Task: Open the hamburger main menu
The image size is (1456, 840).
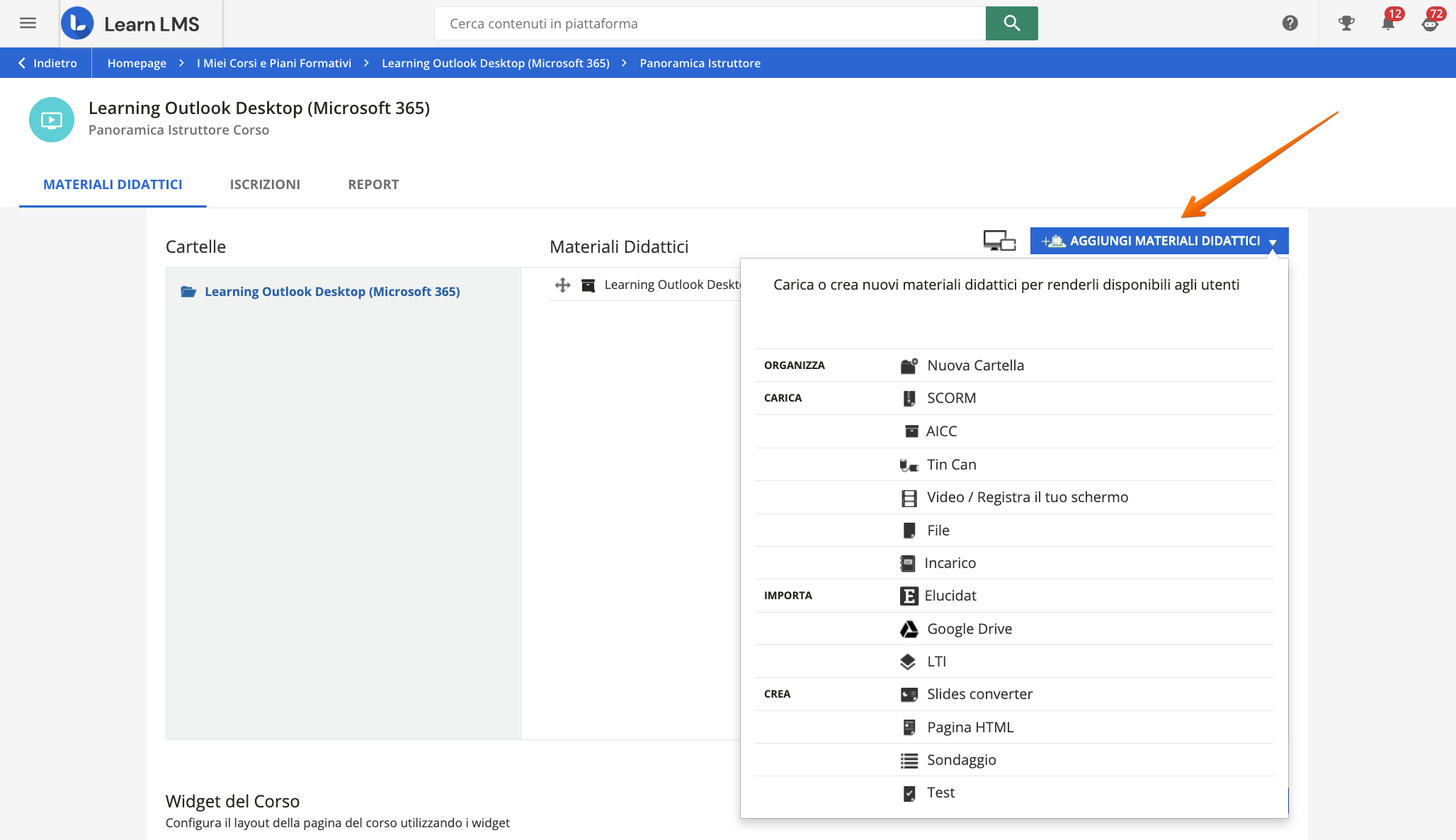Action: [28, 23]
